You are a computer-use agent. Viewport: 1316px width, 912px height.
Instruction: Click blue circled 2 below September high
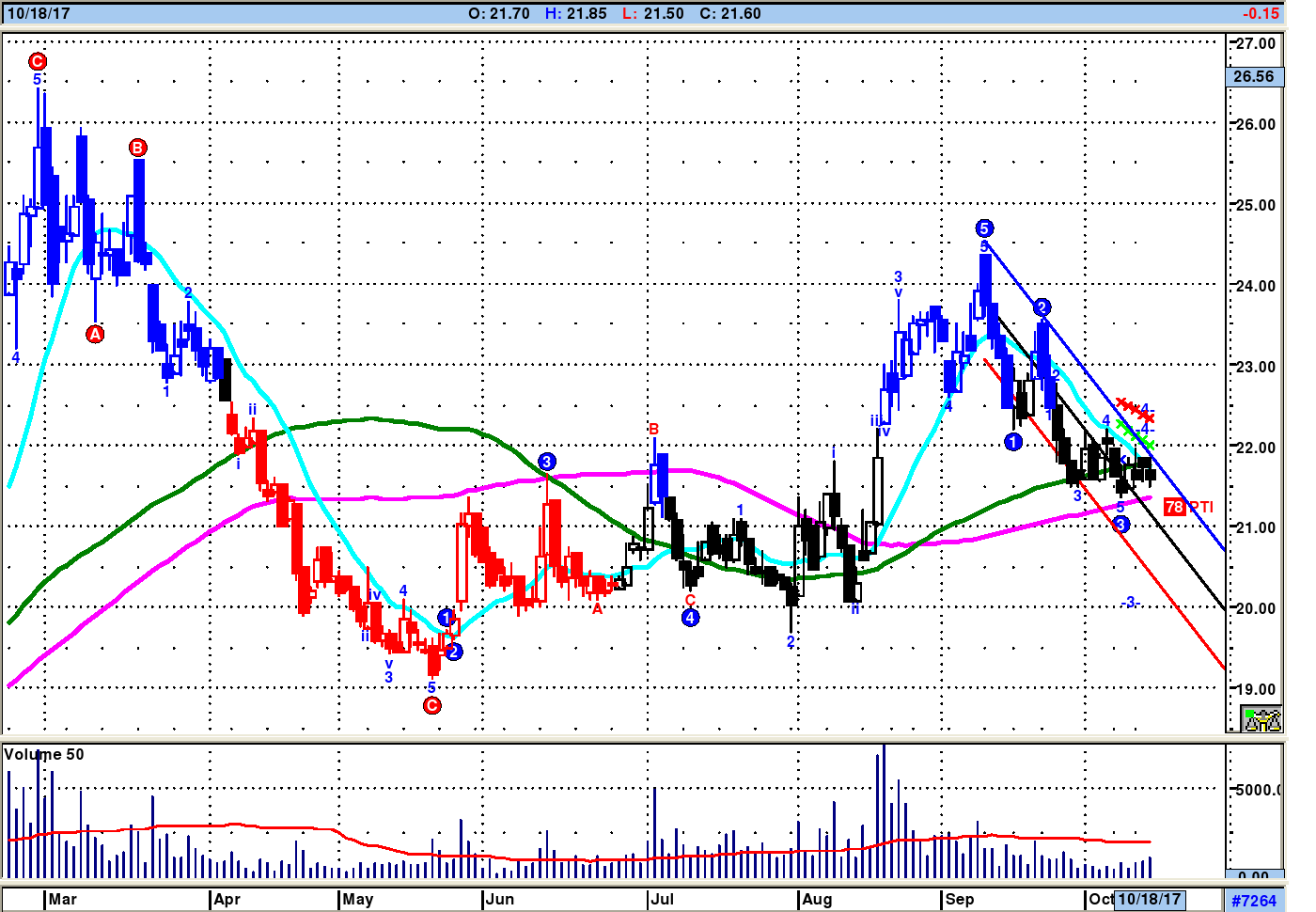(1042, 307)
